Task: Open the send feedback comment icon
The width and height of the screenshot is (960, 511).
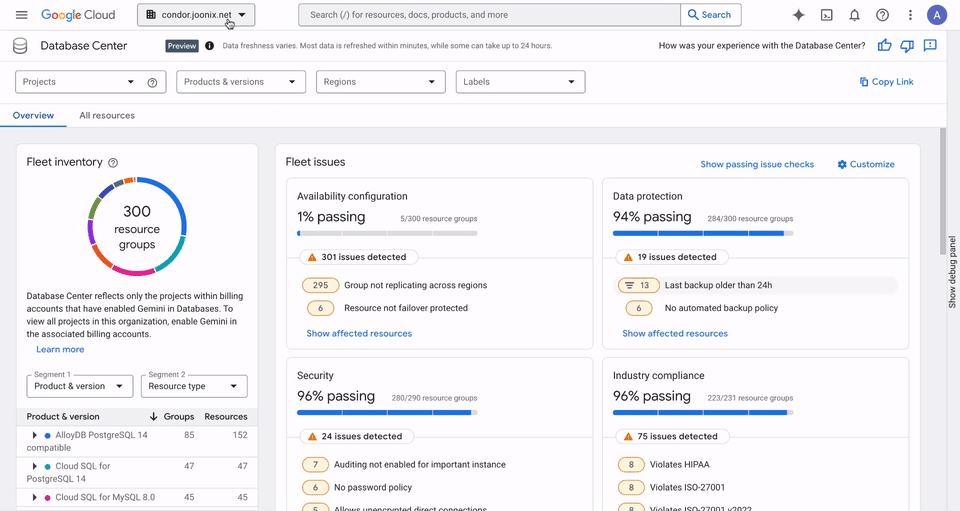Action: (x=930, y=46)
